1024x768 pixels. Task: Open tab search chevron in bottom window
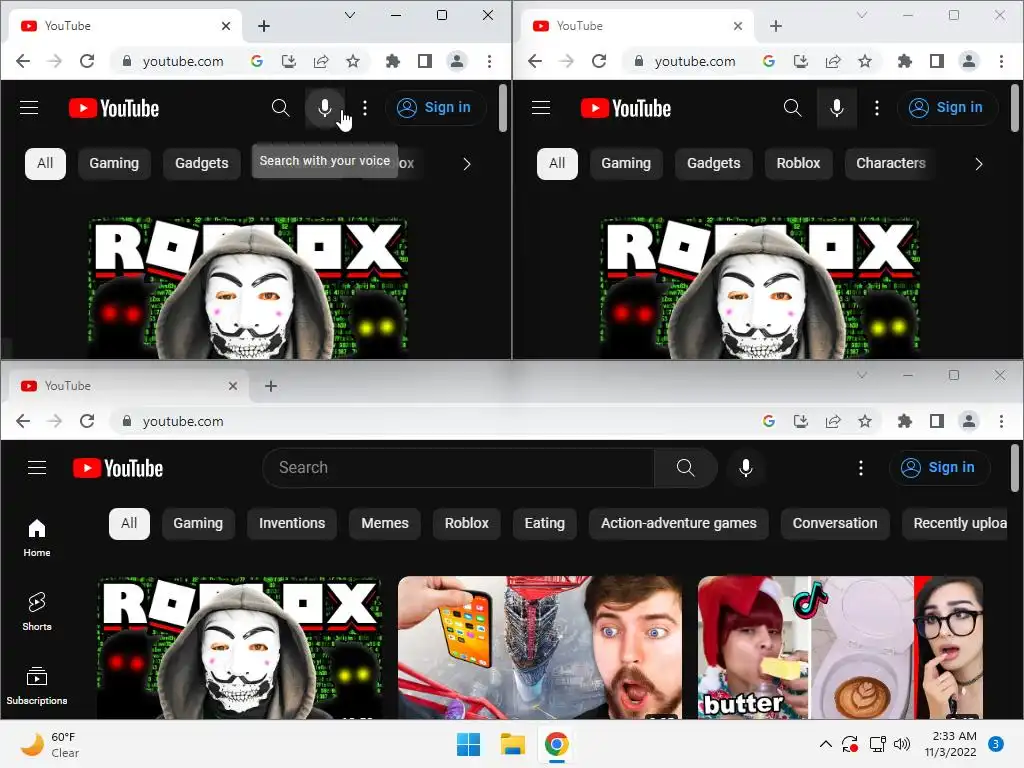(x=862, y=375)
